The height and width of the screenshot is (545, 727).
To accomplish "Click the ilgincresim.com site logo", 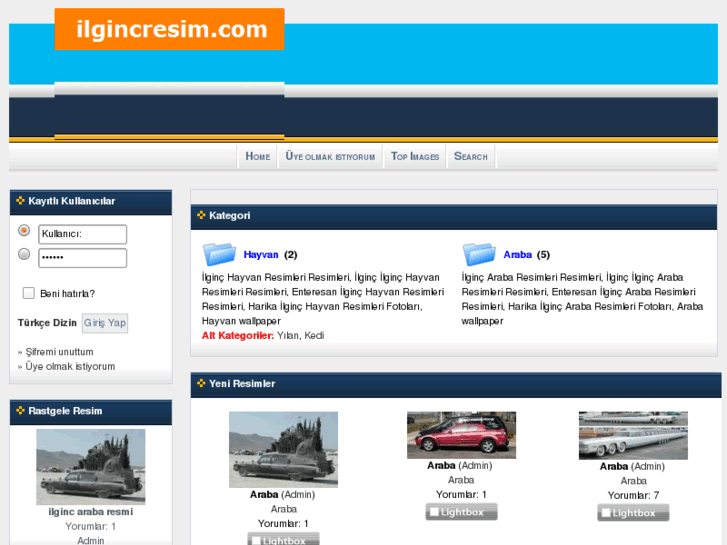I will click(x=170, y=29).
